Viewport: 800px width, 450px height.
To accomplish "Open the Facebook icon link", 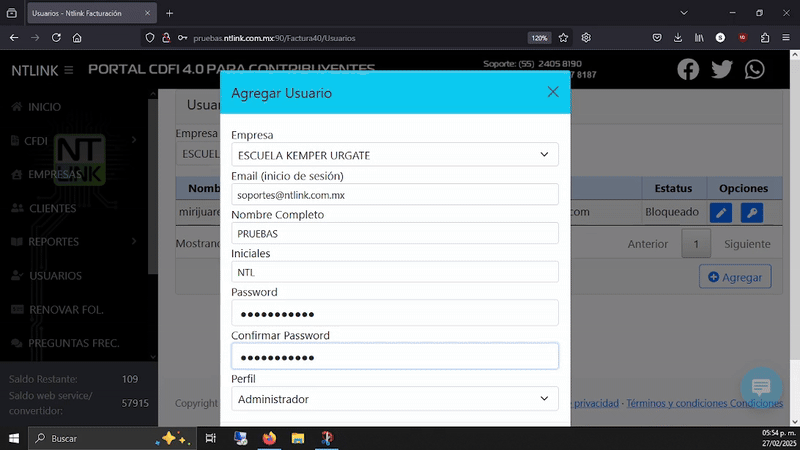I will click(688, 69).
